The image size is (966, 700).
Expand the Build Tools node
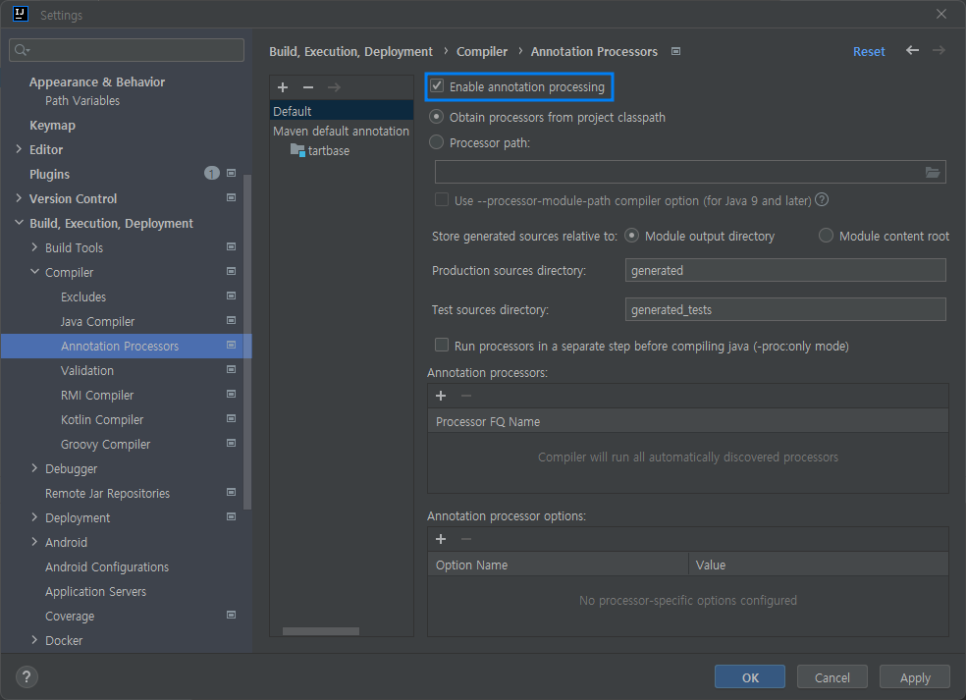click(x=34, y=247)
